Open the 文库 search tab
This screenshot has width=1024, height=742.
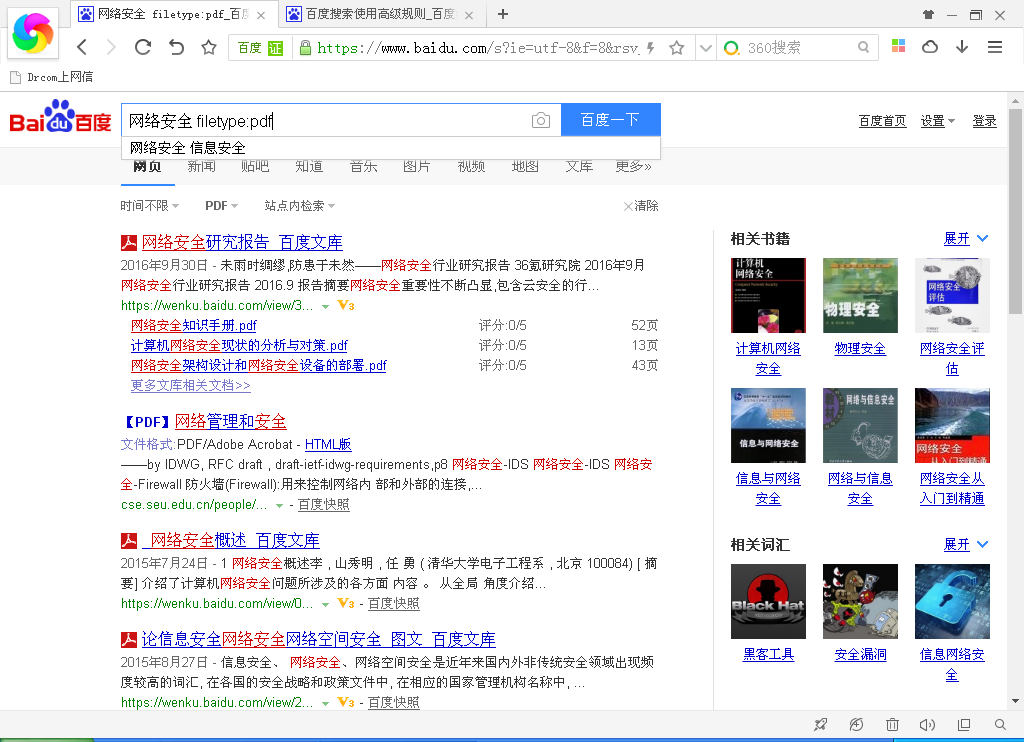click(x=579, y=167)
